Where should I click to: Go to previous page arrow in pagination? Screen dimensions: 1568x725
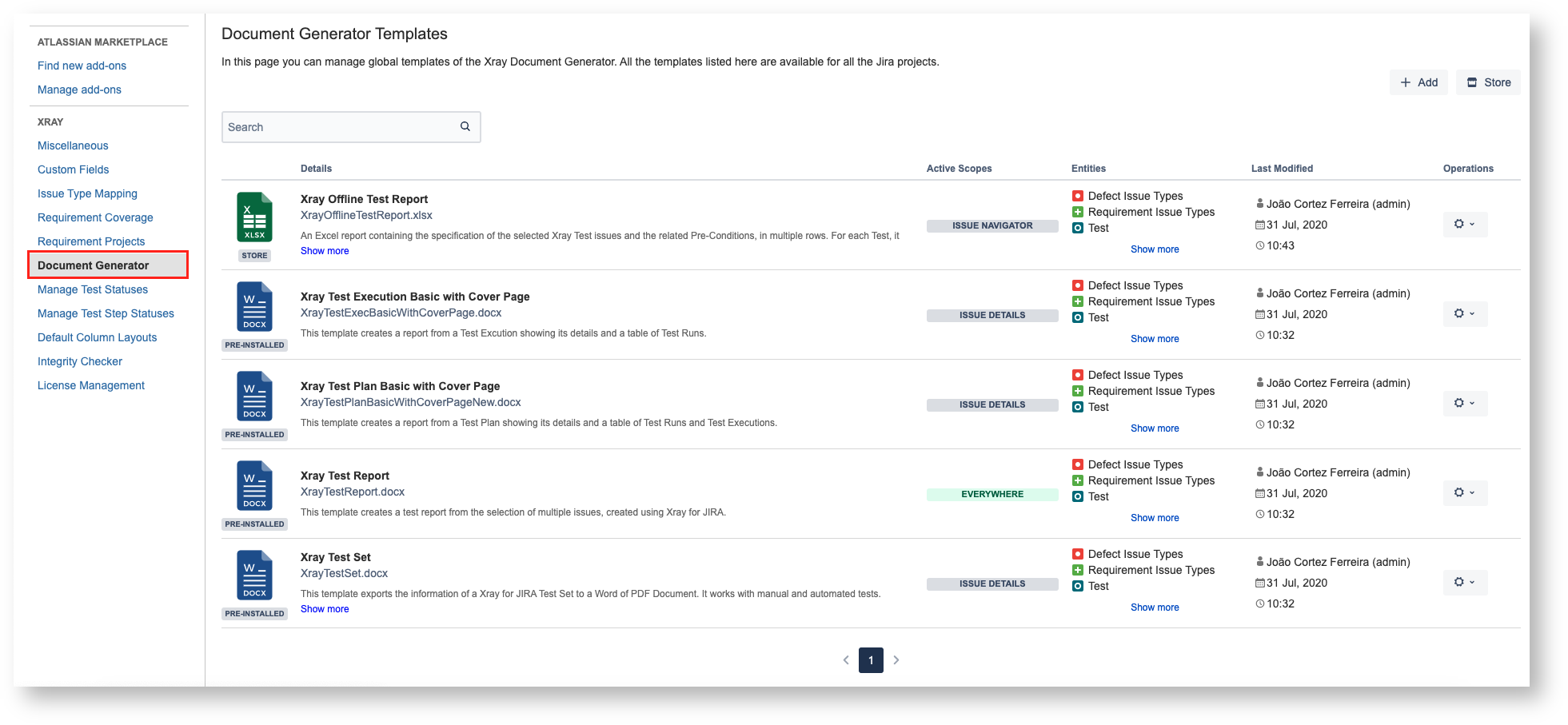pos(846,660)
